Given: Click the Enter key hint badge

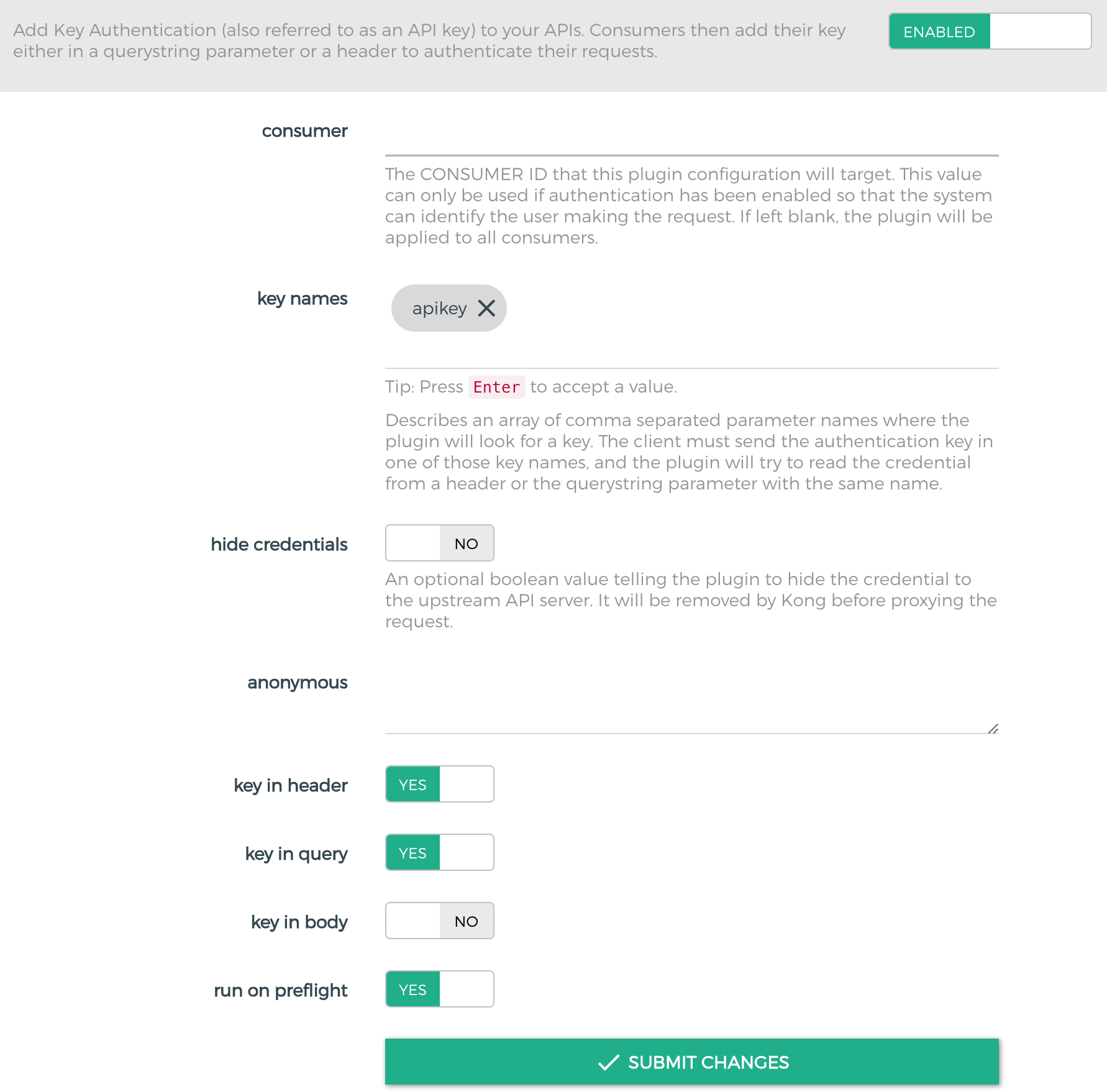Looking at the screenshot, I should pyautogui.click(x=496, y=387).
